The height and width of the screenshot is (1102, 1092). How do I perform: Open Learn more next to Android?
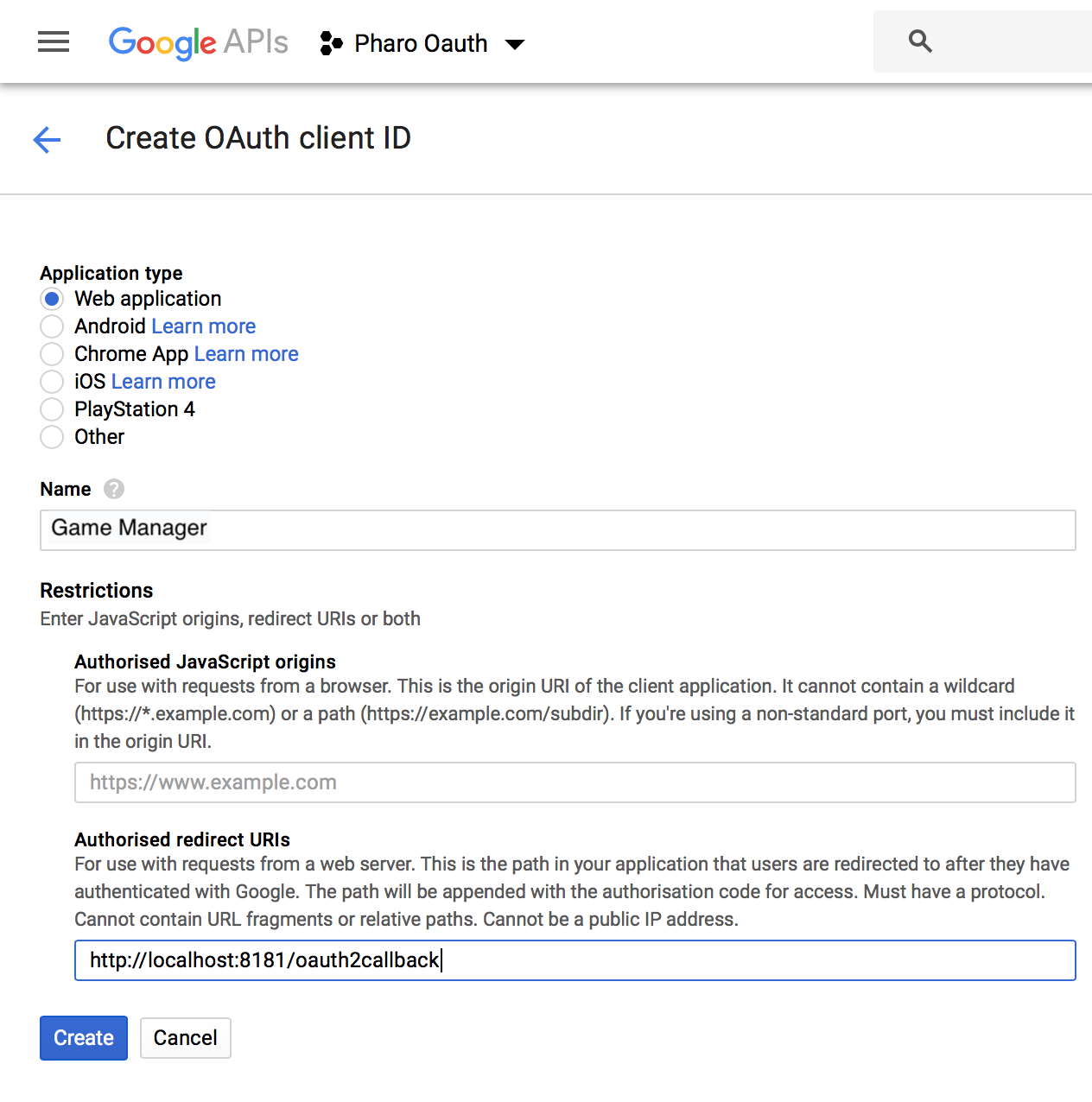(203, 326)
